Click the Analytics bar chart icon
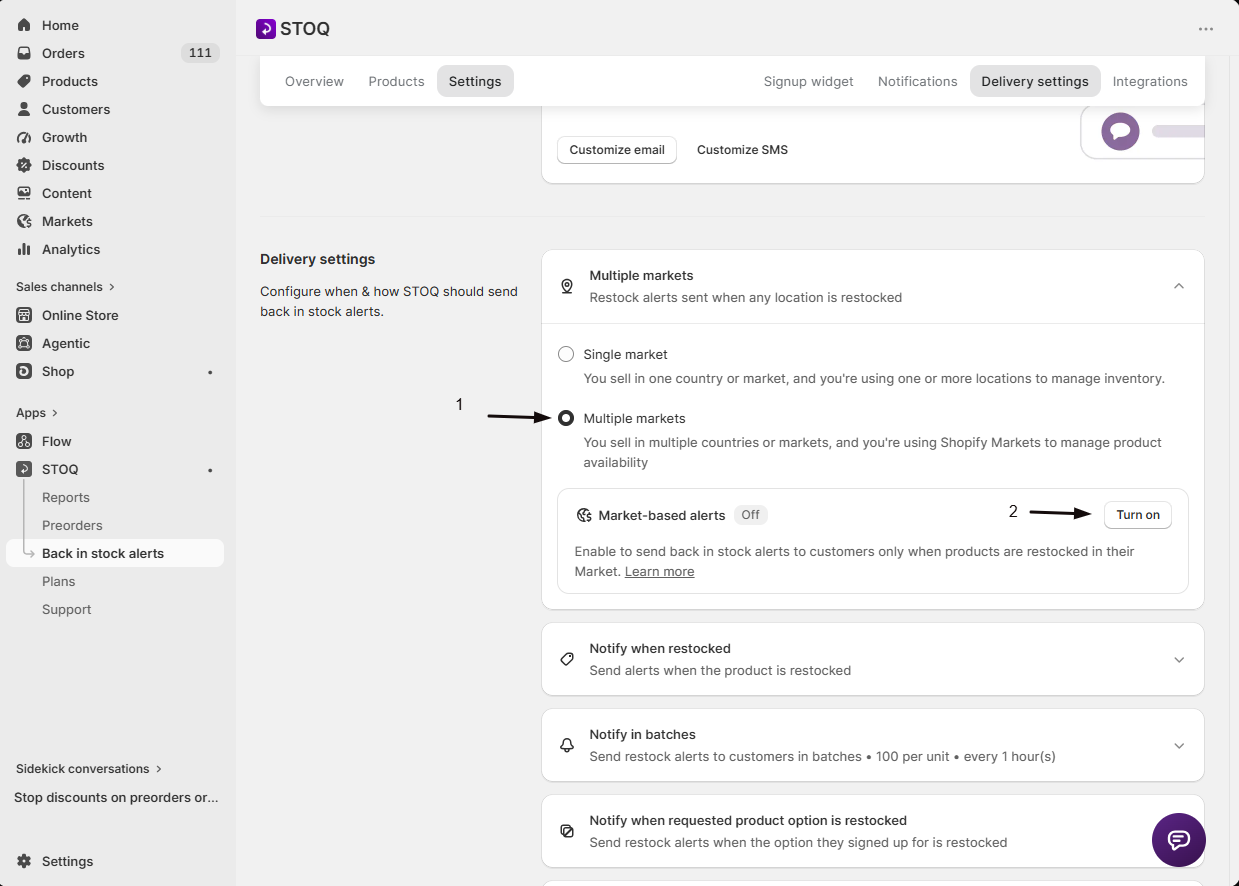Screen dimensions: 1239x886 (24, 249)
